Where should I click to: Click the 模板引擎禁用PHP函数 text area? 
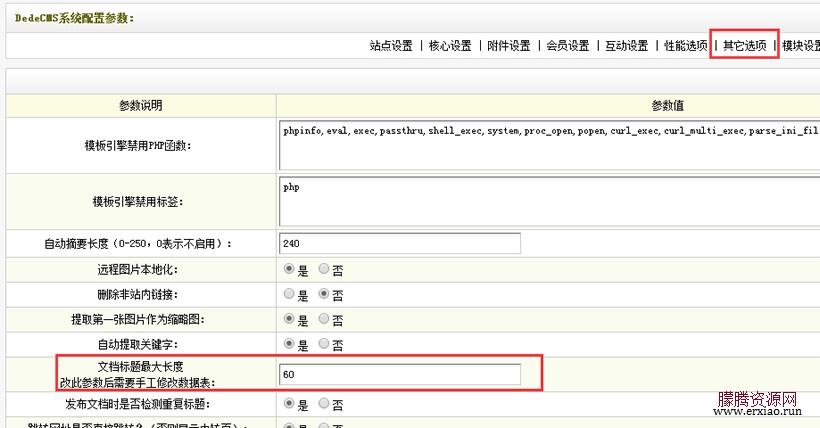point(550,145)
